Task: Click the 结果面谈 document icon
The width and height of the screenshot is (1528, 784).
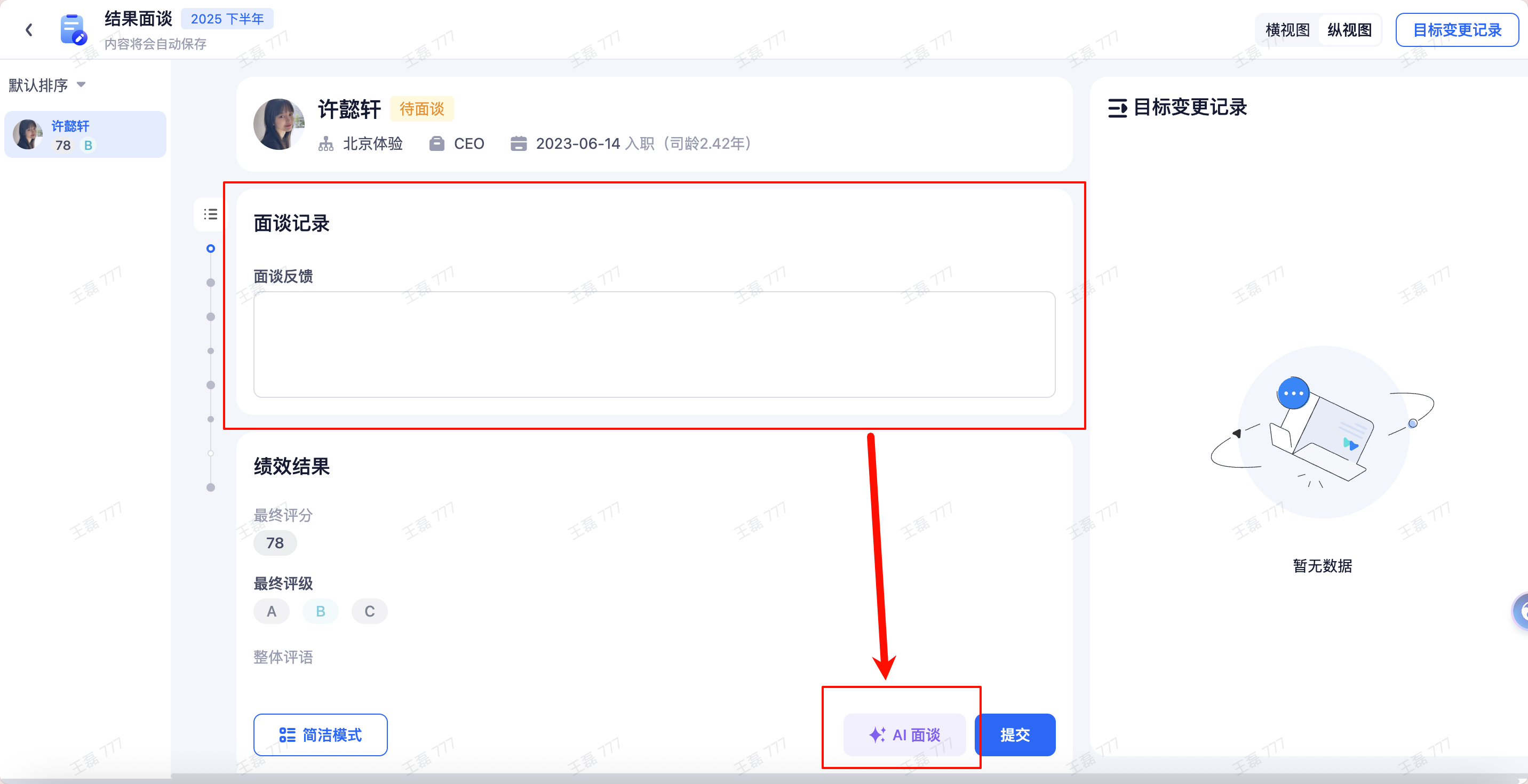Action: coord(73,30)
